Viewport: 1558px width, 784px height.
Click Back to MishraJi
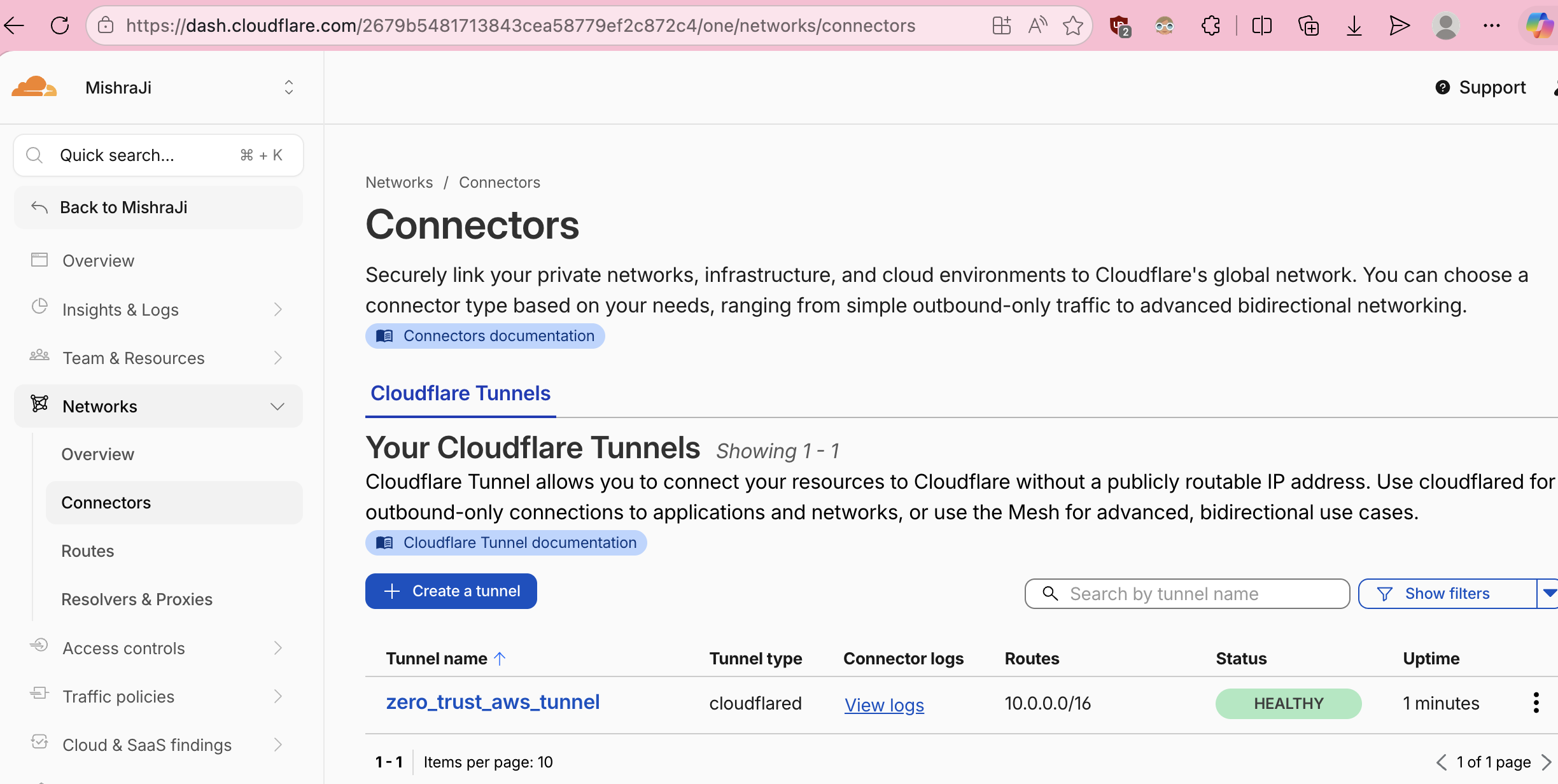point(158,207)
